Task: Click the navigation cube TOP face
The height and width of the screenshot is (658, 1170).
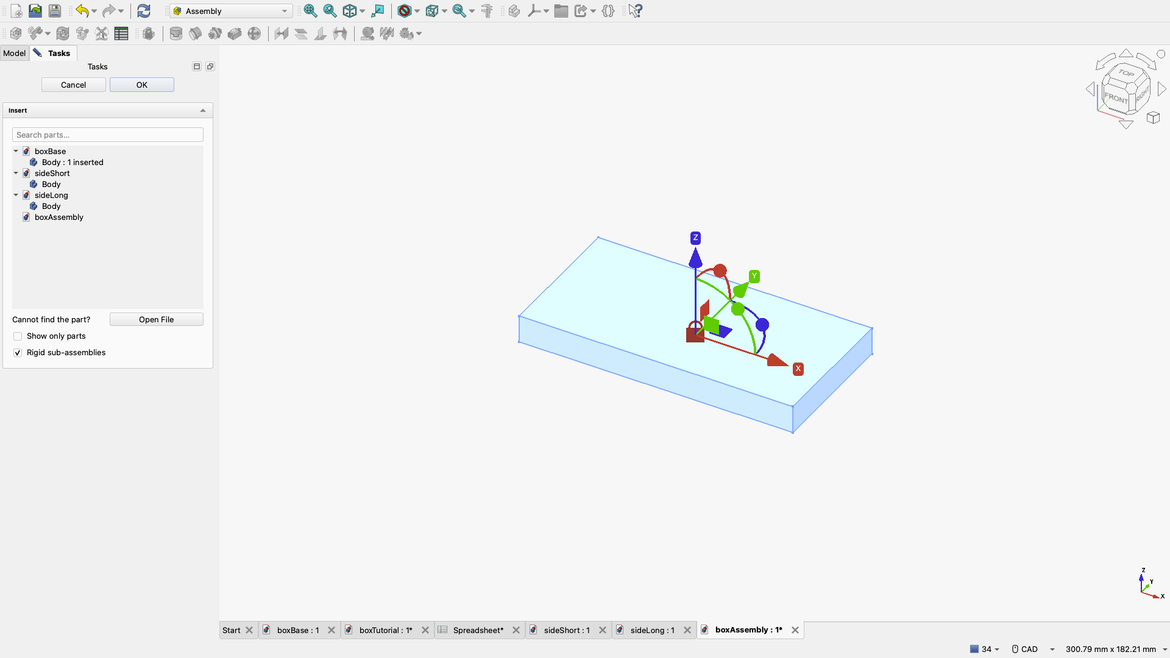Action: 1126,73
